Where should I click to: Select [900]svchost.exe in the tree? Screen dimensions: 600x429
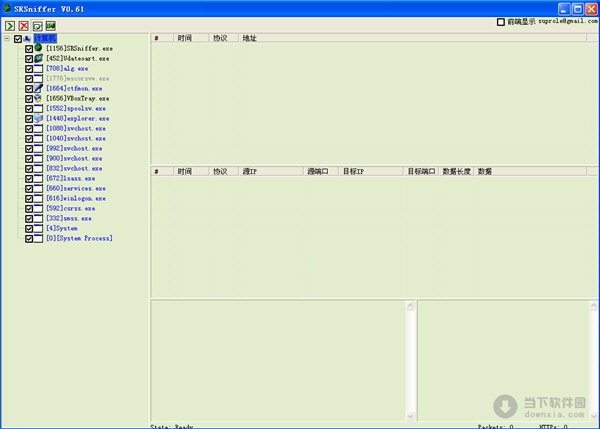pyautogui.click(x=74, y=158)
